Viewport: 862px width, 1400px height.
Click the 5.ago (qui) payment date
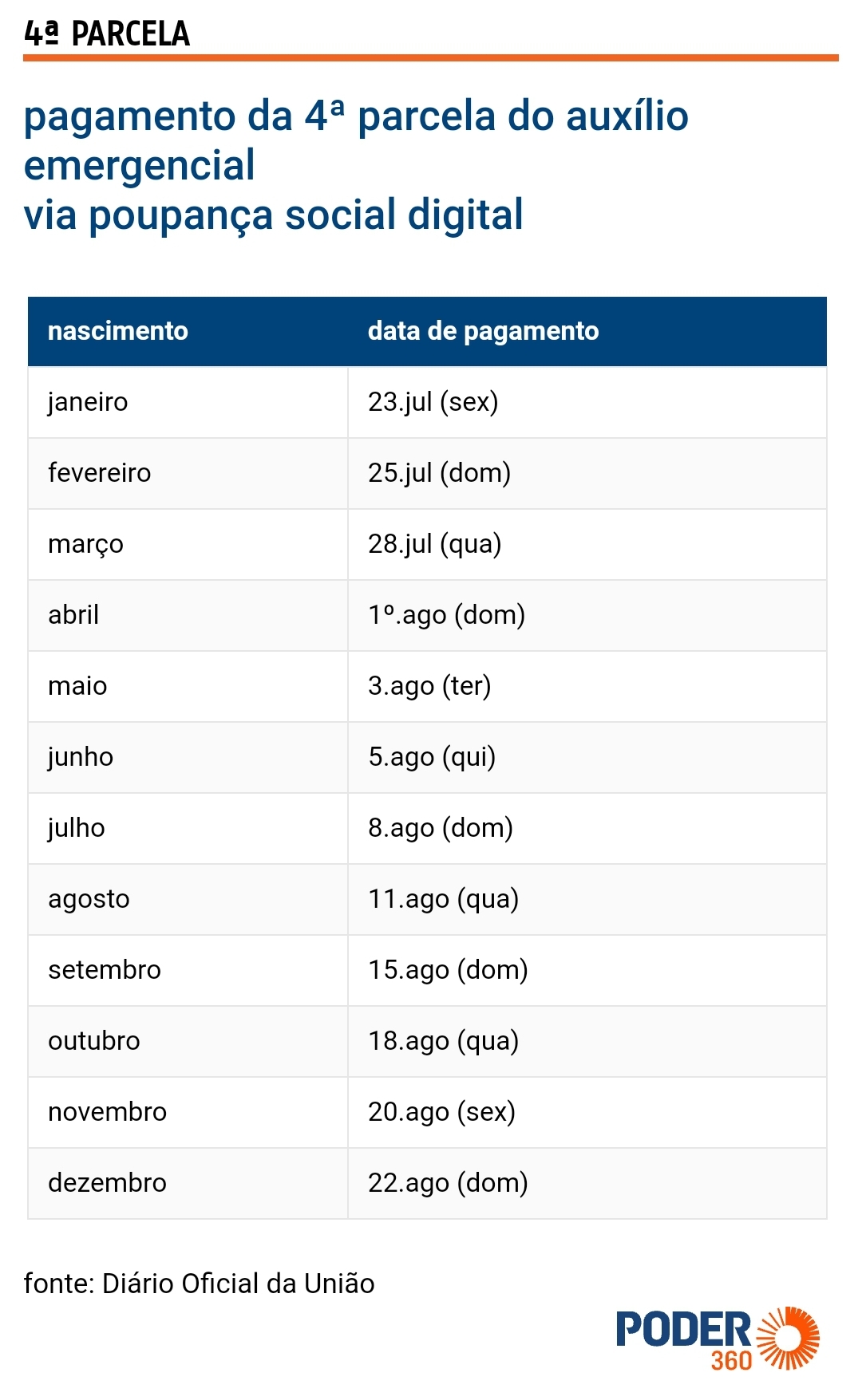tap(432, 757)
